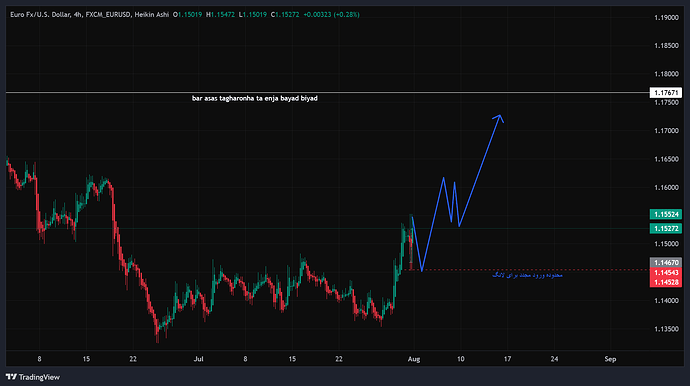
Task: Click the 10 date label on the time axis
Action: click(460, 359)
